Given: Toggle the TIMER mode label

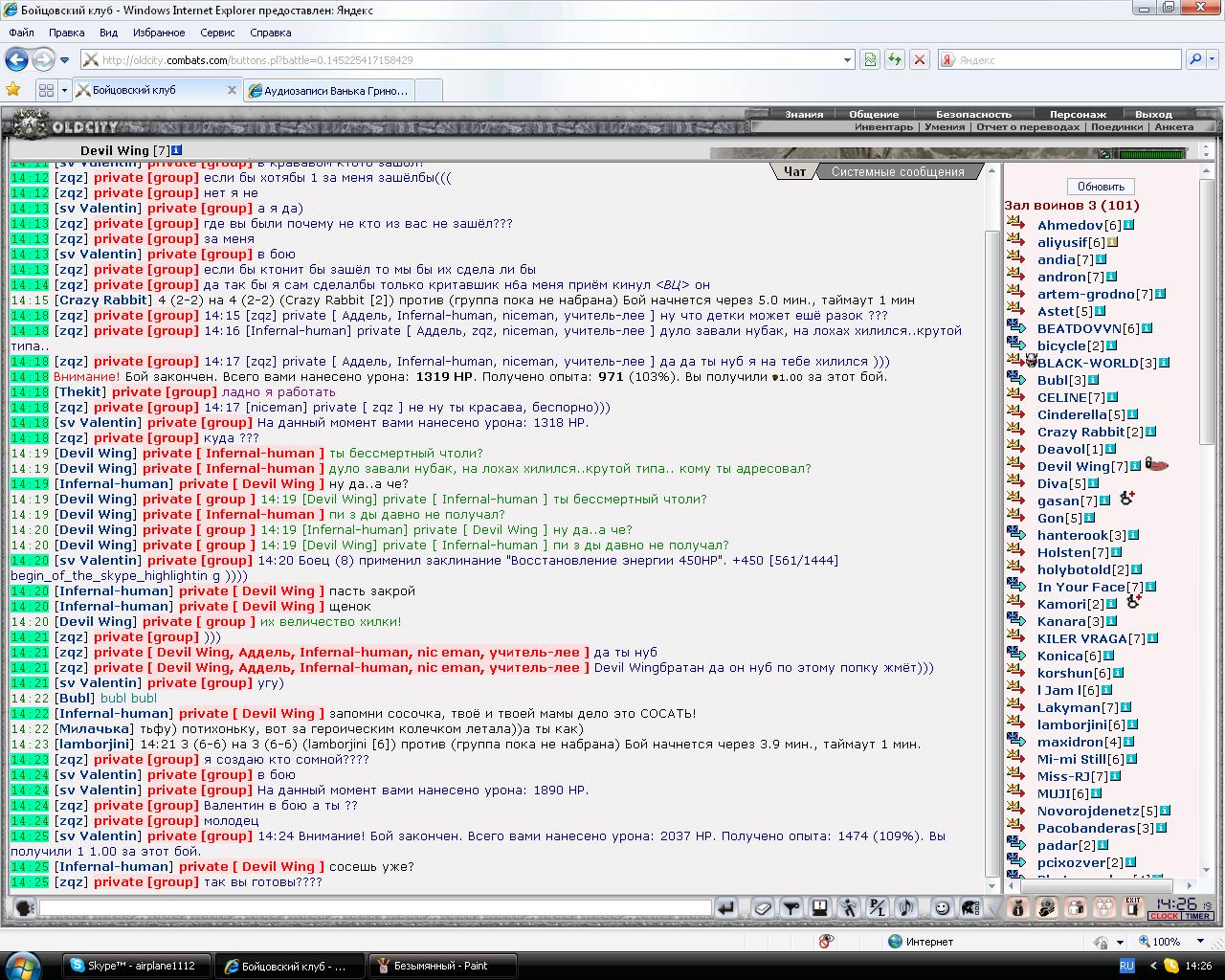Looking at the screenshot, I should click(x=1197, y=916).
